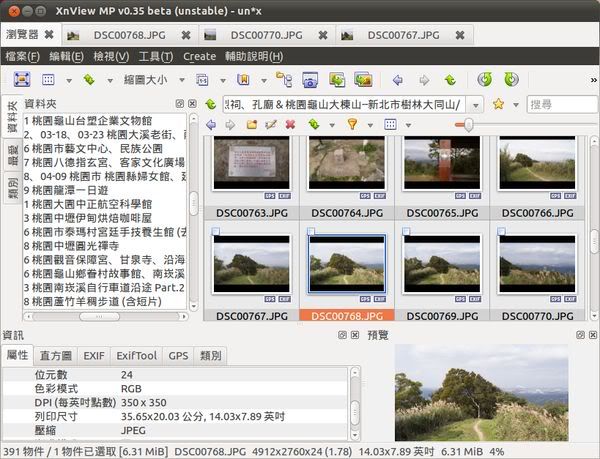Tick the checkbox on DSC00770.JPG thumbnail
The width and height of the screenshot is (600, 459).
[x=501, y=231]
